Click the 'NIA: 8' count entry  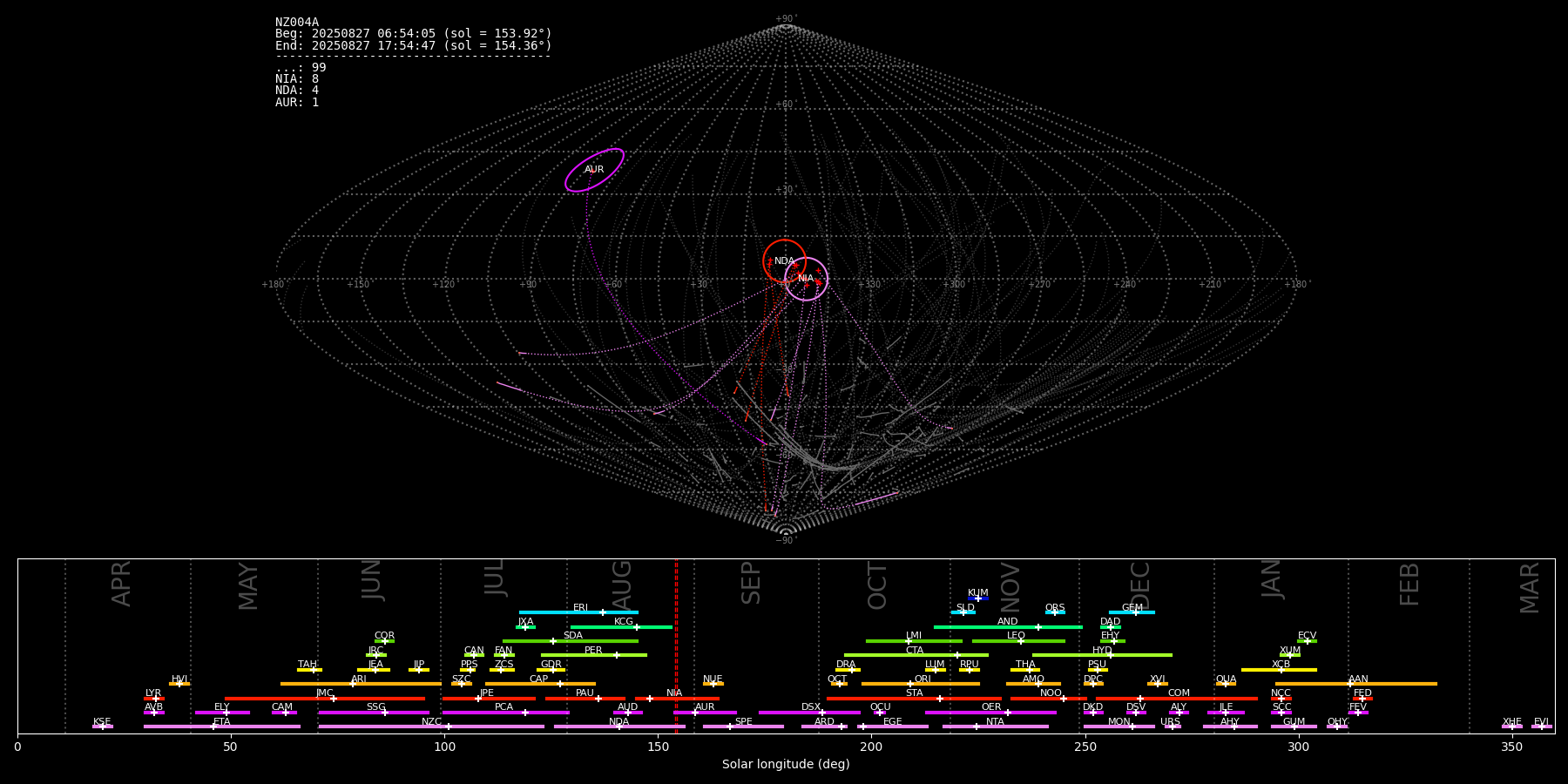point(297,78)
